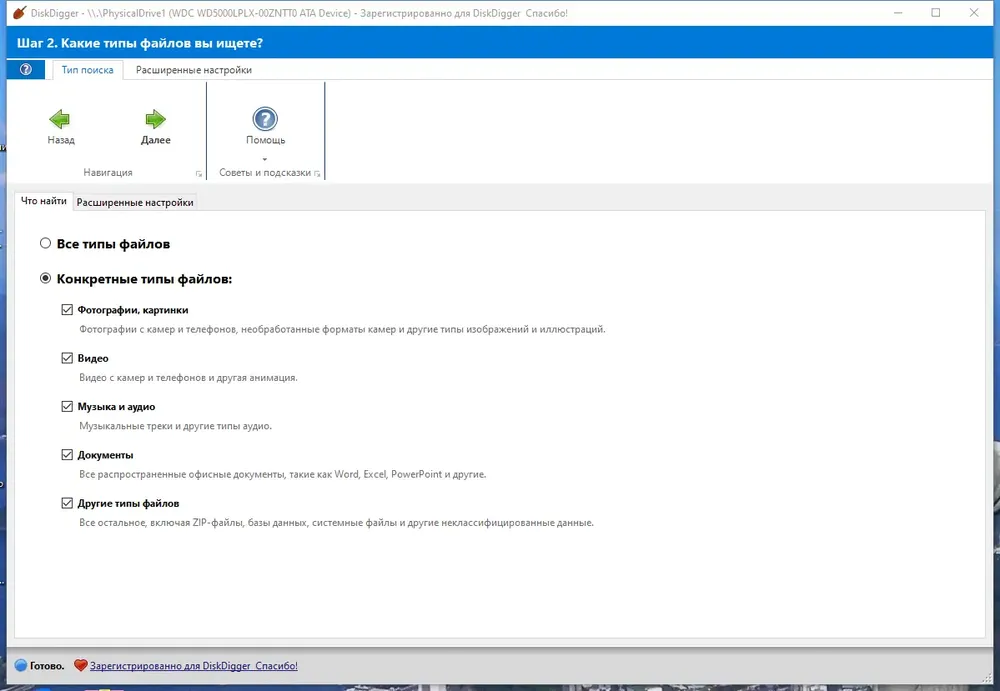Viewport: 1000px width, 691px height.
Task: Open the dropdown arrow under Помощь
Action: pos(265,159)
